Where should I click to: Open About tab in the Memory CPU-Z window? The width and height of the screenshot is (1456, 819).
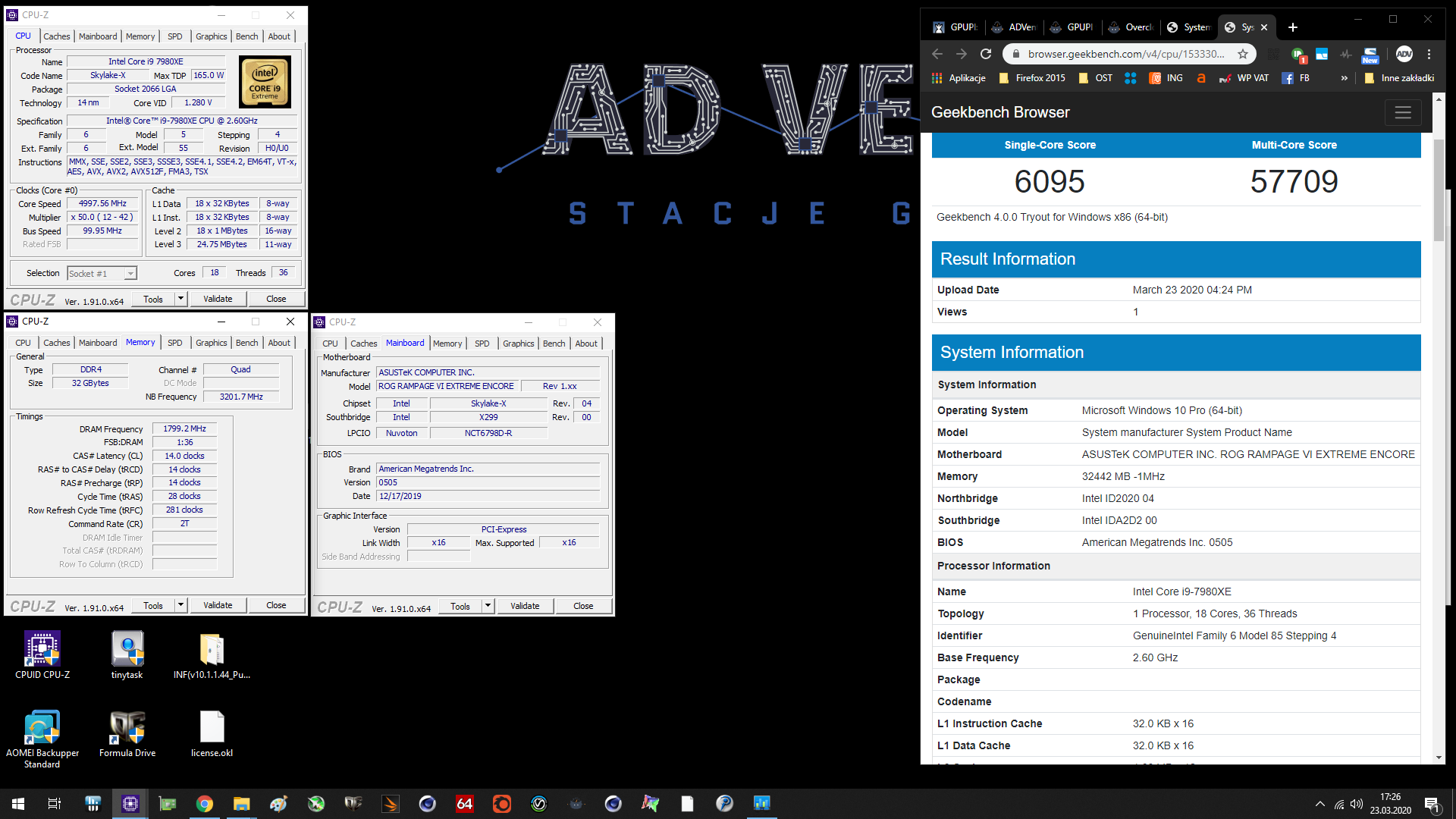[x=279, y=343]
